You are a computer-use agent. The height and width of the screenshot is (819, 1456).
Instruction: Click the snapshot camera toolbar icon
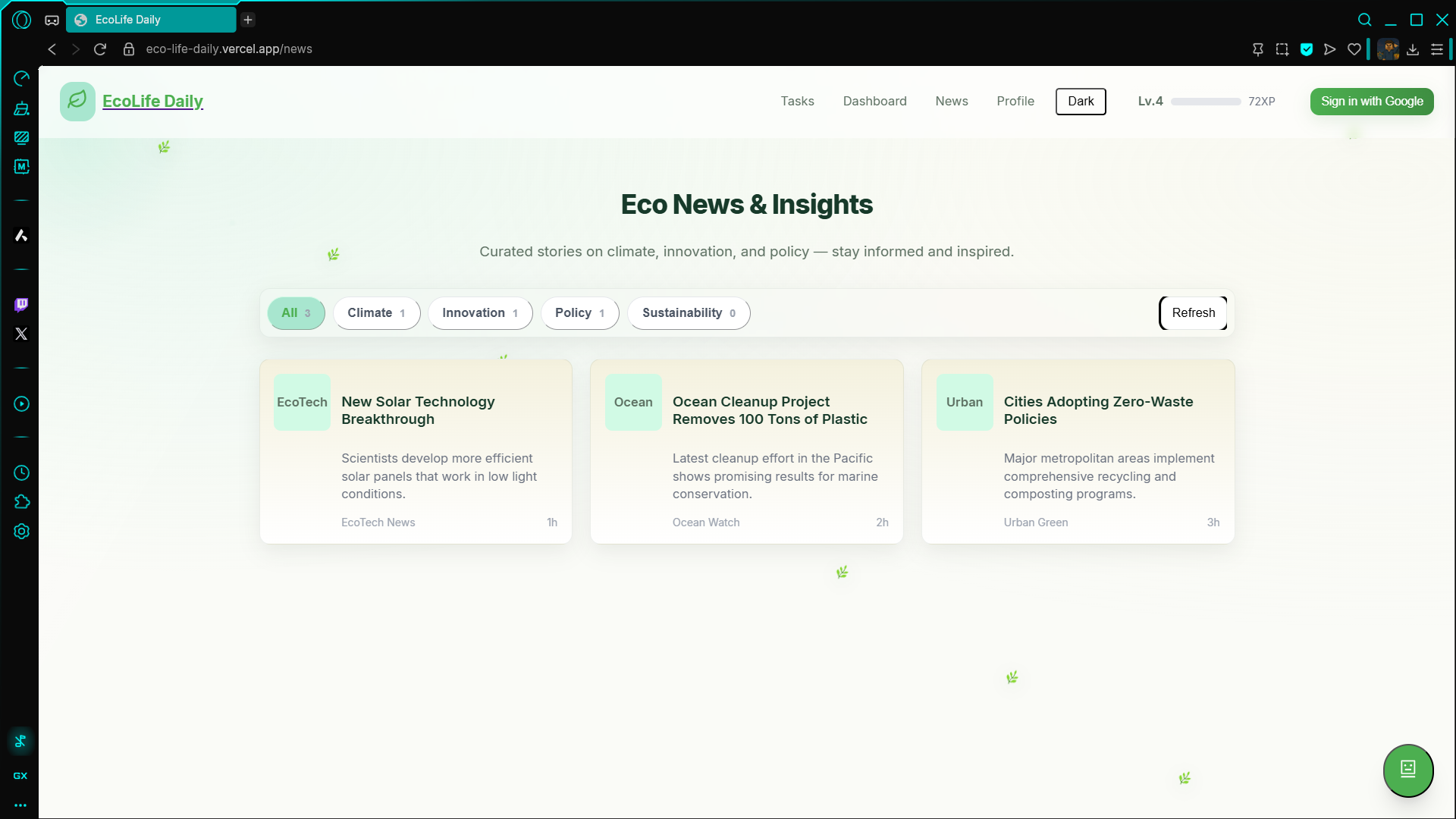[x=1282, y=49]
